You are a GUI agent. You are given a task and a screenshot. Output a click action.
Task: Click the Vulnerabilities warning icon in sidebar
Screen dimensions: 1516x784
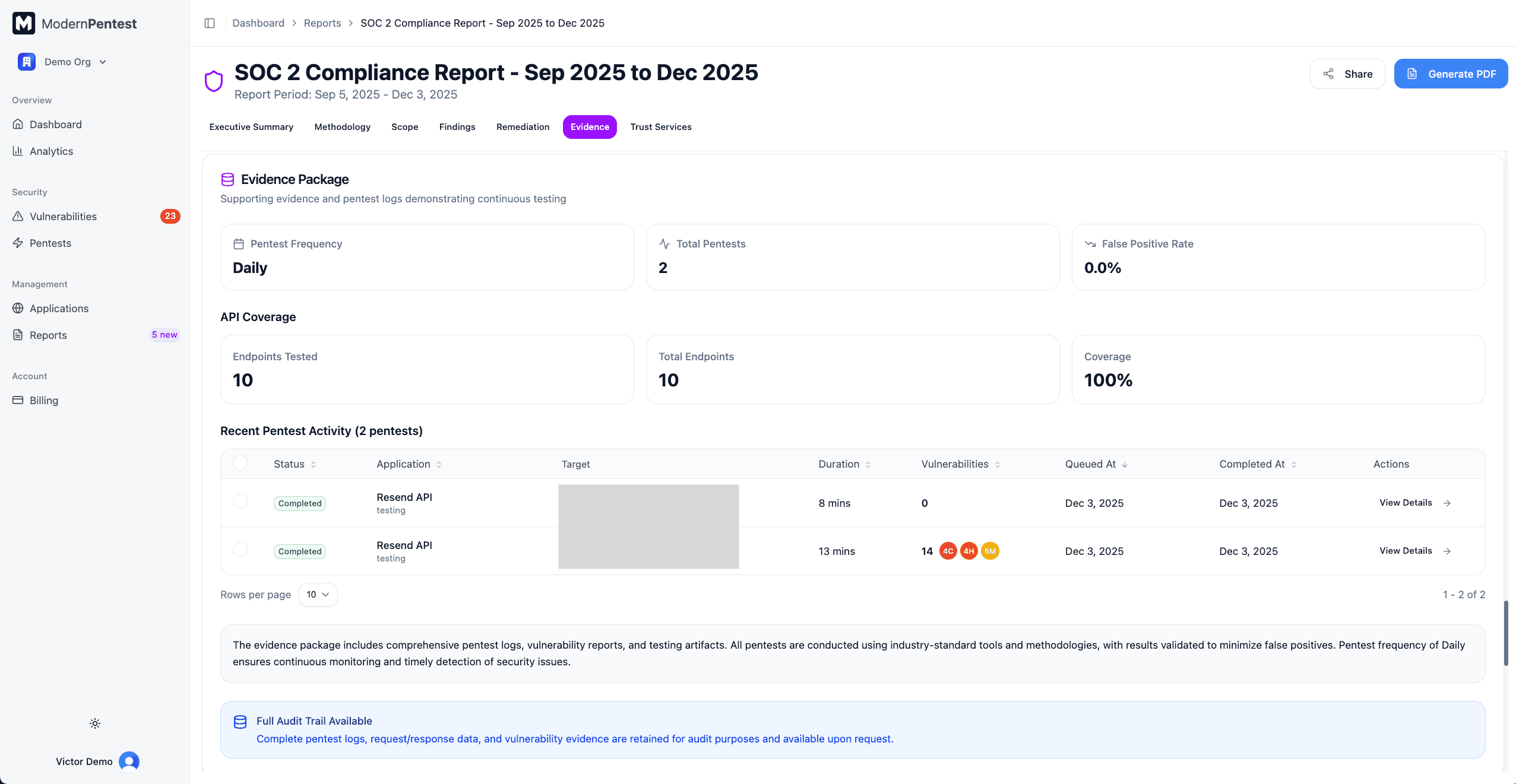click(18, 216)
